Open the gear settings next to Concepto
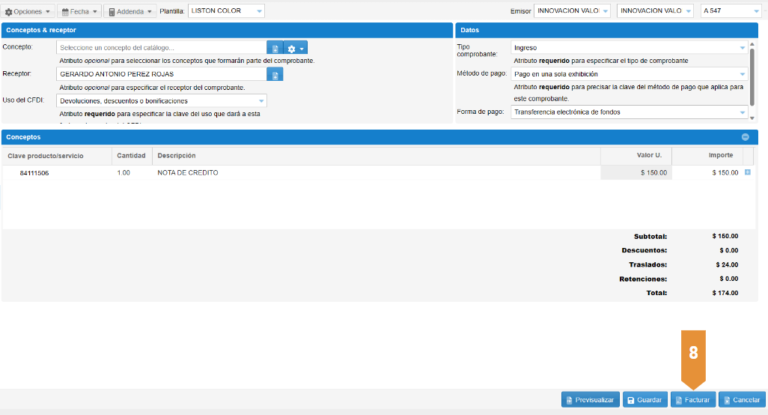Image resolution: width=768 pixels, height=415 pixels. coord(295,48)
